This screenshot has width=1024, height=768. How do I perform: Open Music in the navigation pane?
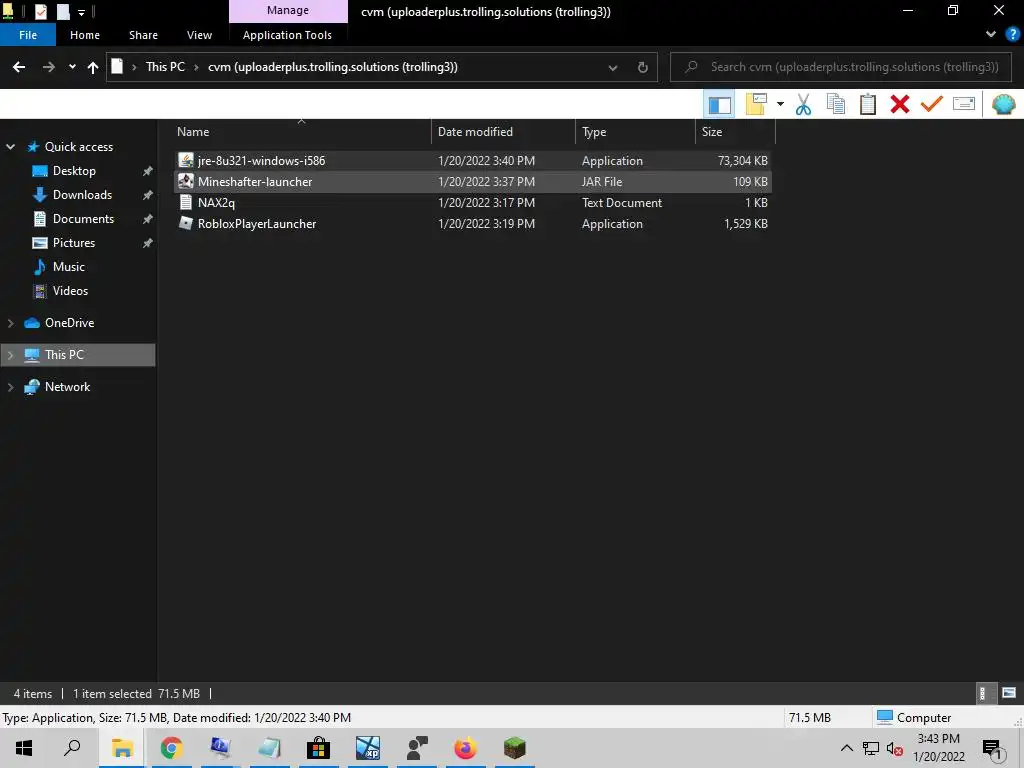pyautogui.click(x=69, y=267)
